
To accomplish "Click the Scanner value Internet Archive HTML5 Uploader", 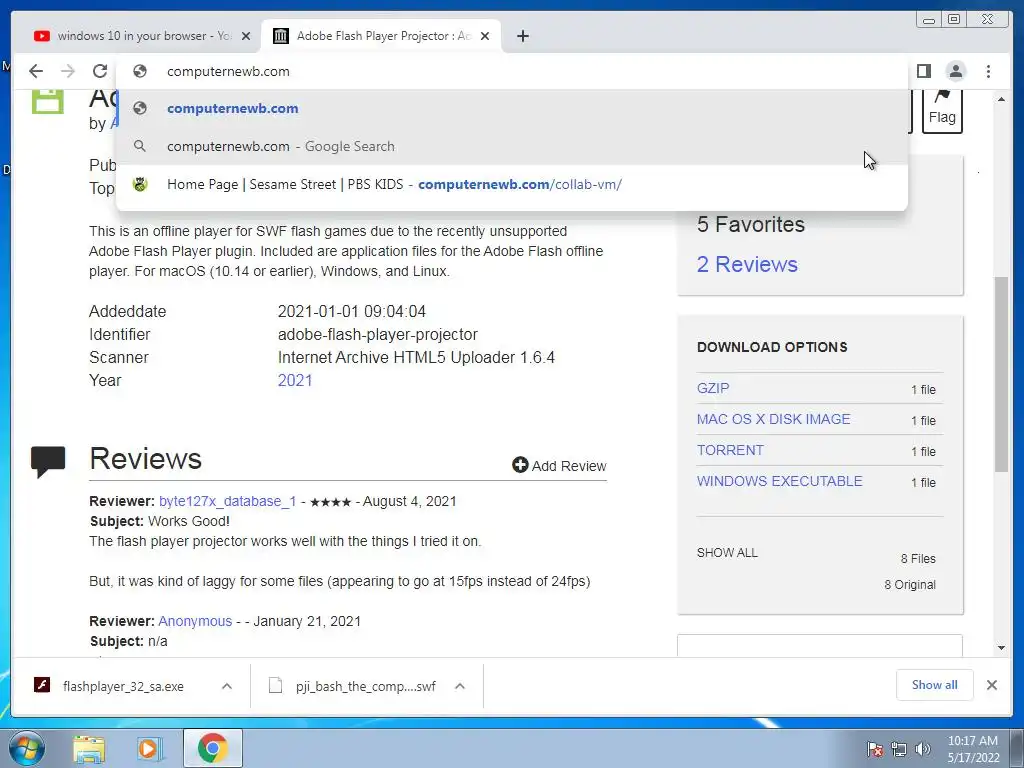I will pos(416,357).
